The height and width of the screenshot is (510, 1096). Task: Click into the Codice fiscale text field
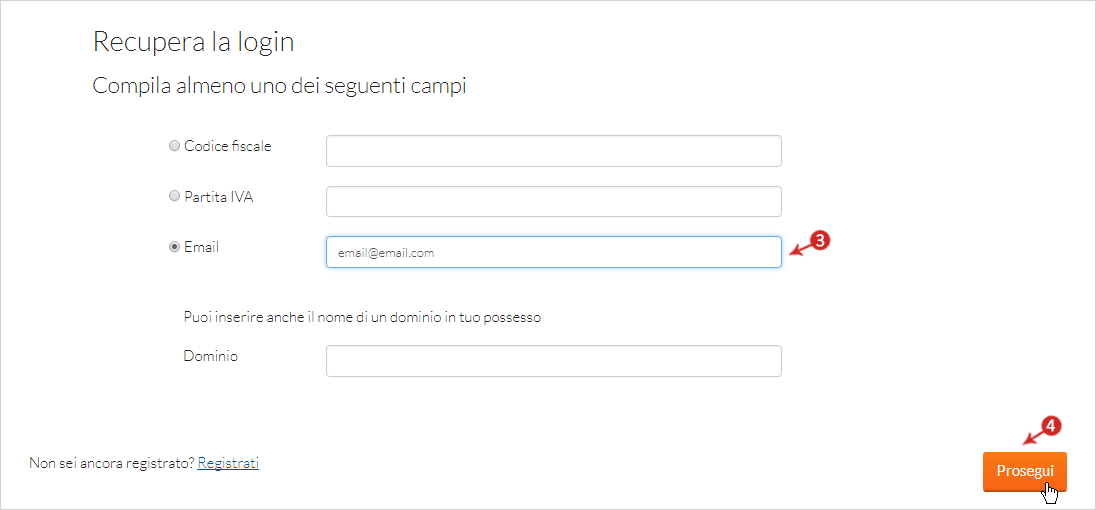pos(554,151)
